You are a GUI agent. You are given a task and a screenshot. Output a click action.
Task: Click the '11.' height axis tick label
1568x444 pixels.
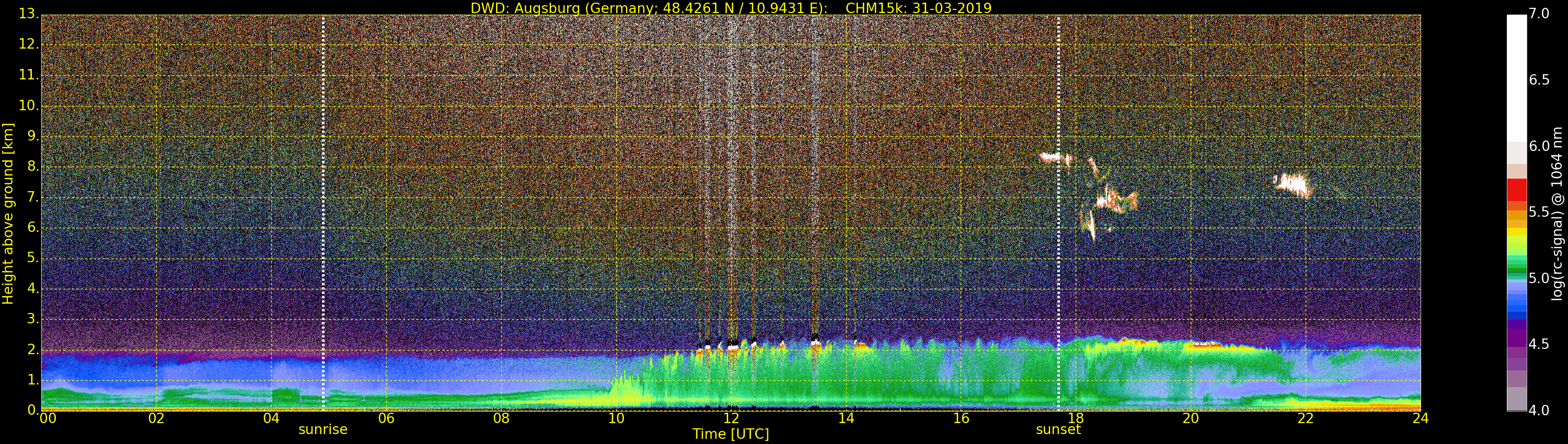pos(29,75)
